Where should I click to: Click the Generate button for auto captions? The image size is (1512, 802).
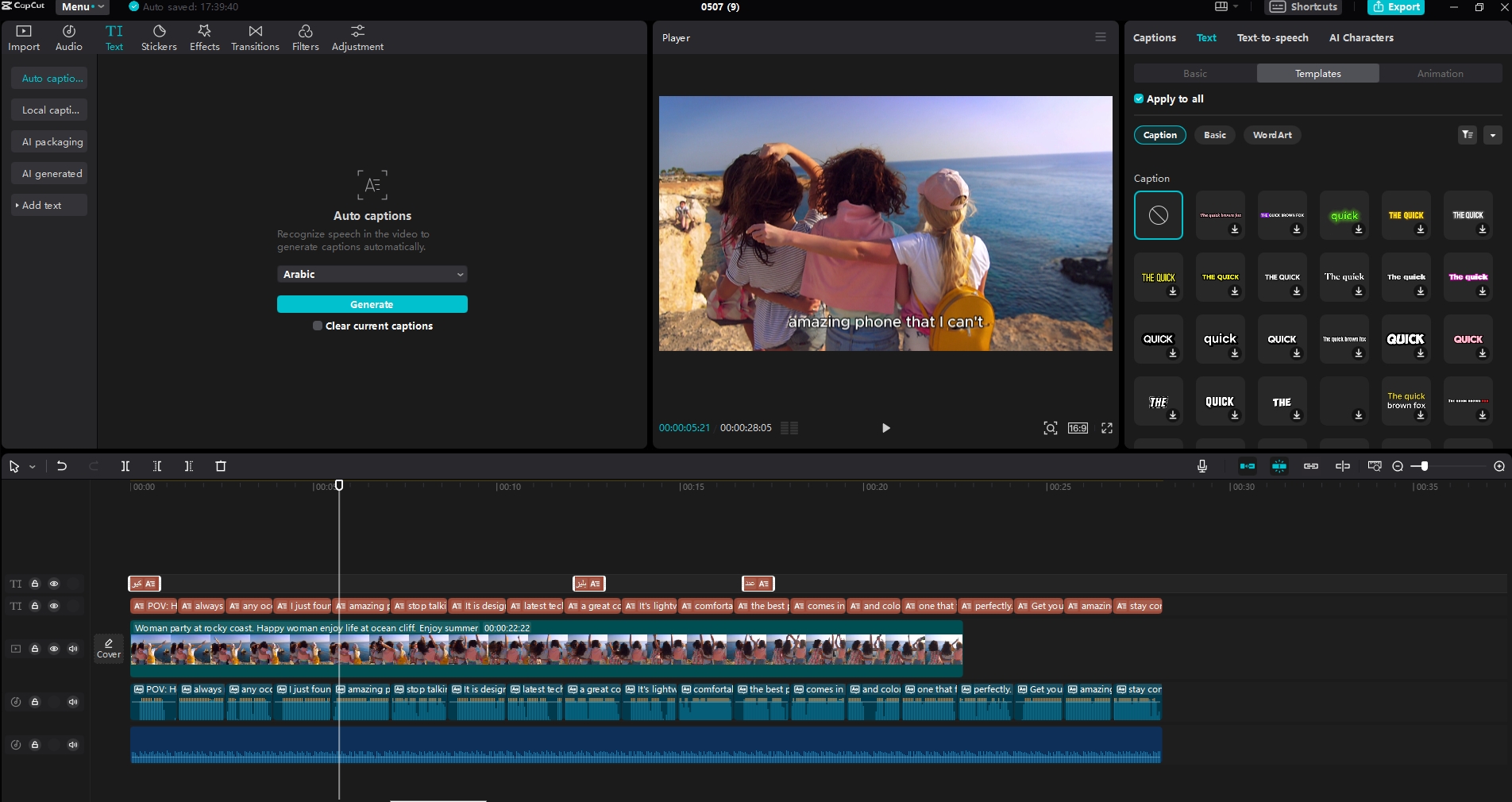(371, 304)
